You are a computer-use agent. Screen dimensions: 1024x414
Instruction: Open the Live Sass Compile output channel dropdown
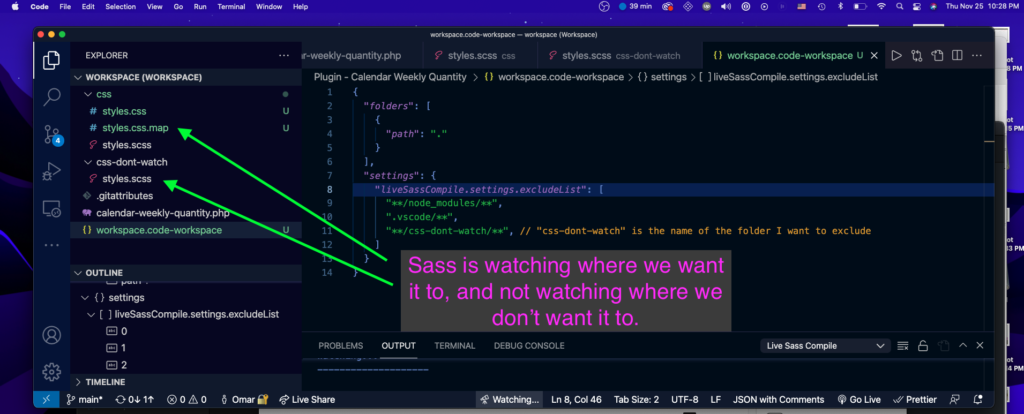(825, 345)
